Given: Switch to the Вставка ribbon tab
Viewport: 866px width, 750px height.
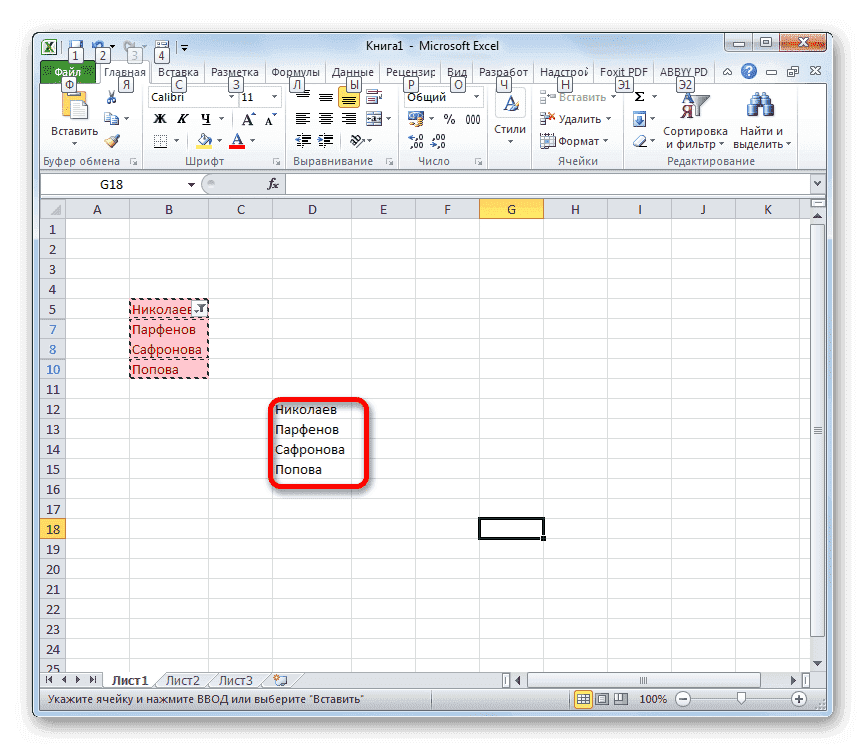Looking at the screenshot, I should pos(178,71).
